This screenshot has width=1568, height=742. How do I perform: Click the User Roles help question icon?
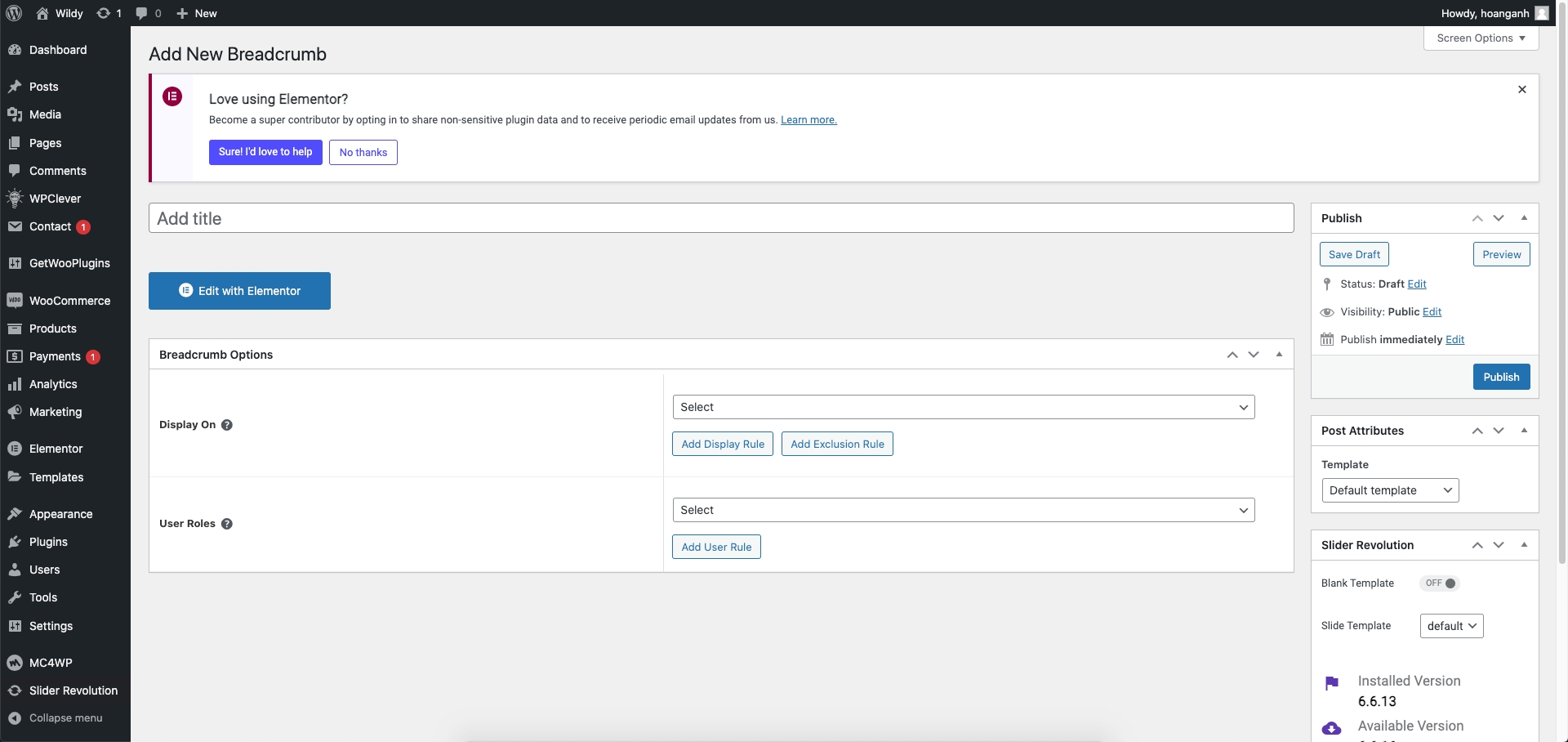click(x=227, y=524)
